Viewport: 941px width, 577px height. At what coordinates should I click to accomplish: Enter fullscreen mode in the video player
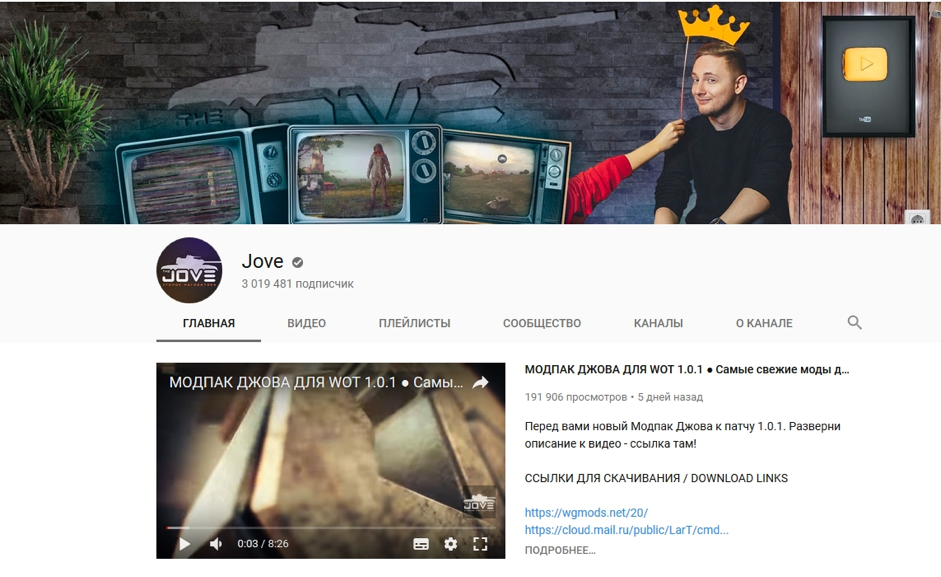pos(480,544)
